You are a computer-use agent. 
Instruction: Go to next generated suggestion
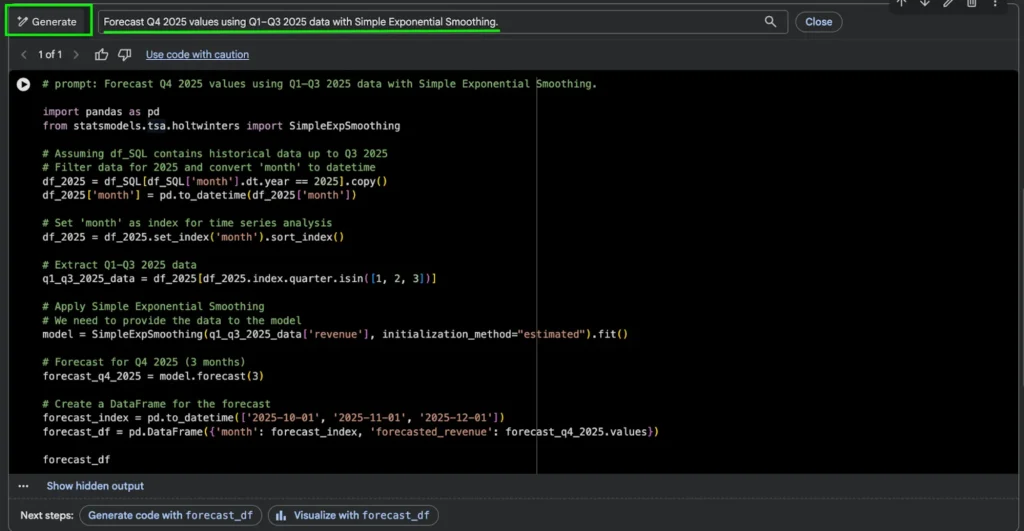click(76, 54)
